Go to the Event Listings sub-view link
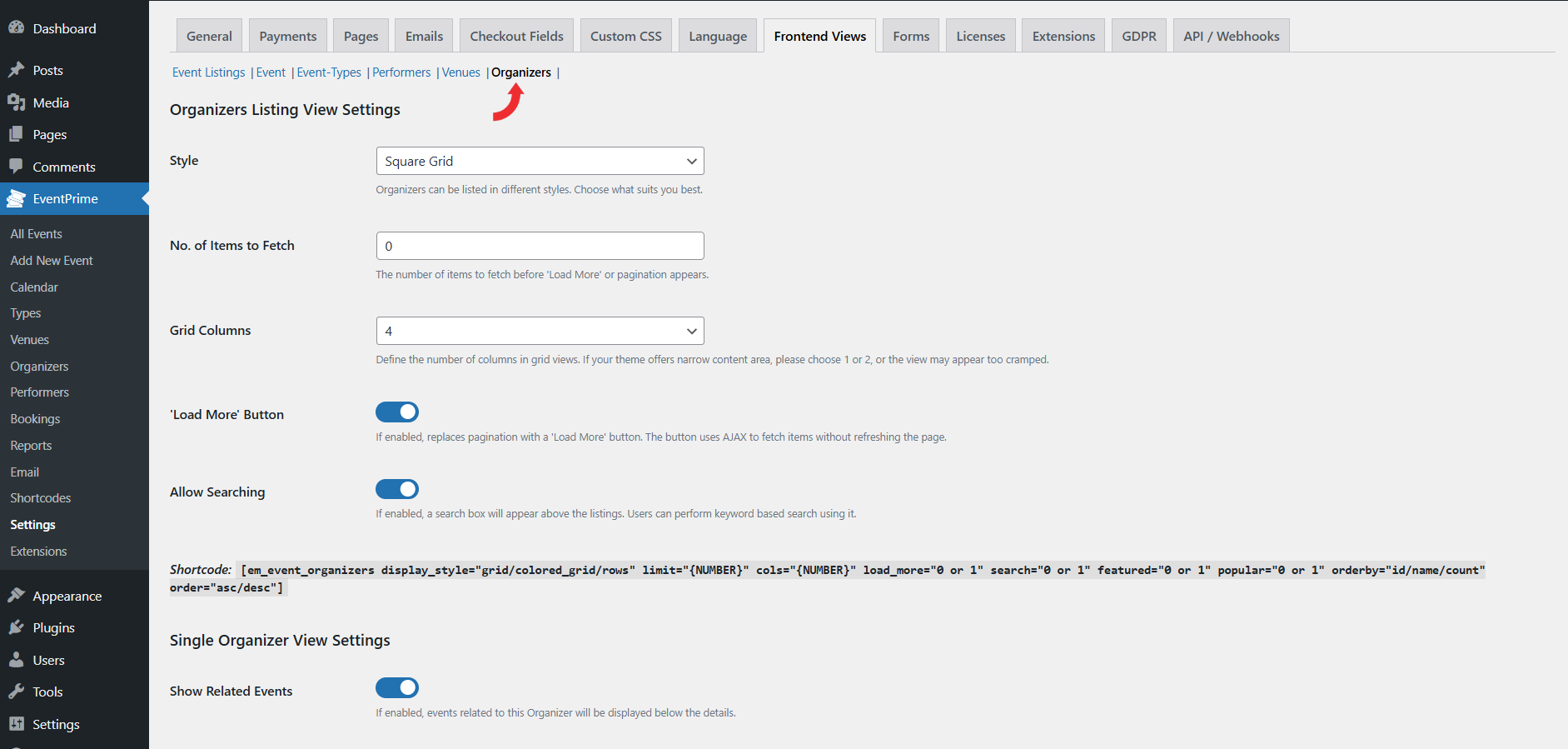 [208, 72]
